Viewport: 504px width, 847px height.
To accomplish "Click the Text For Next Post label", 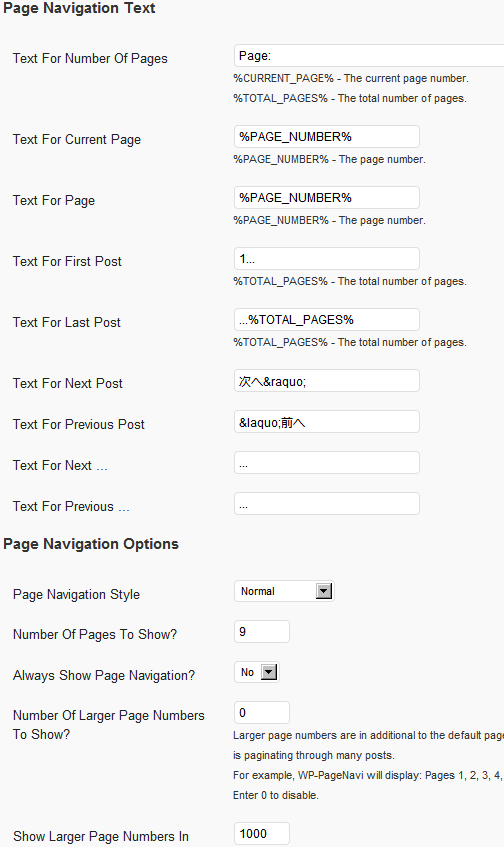I will pos(68,384).
